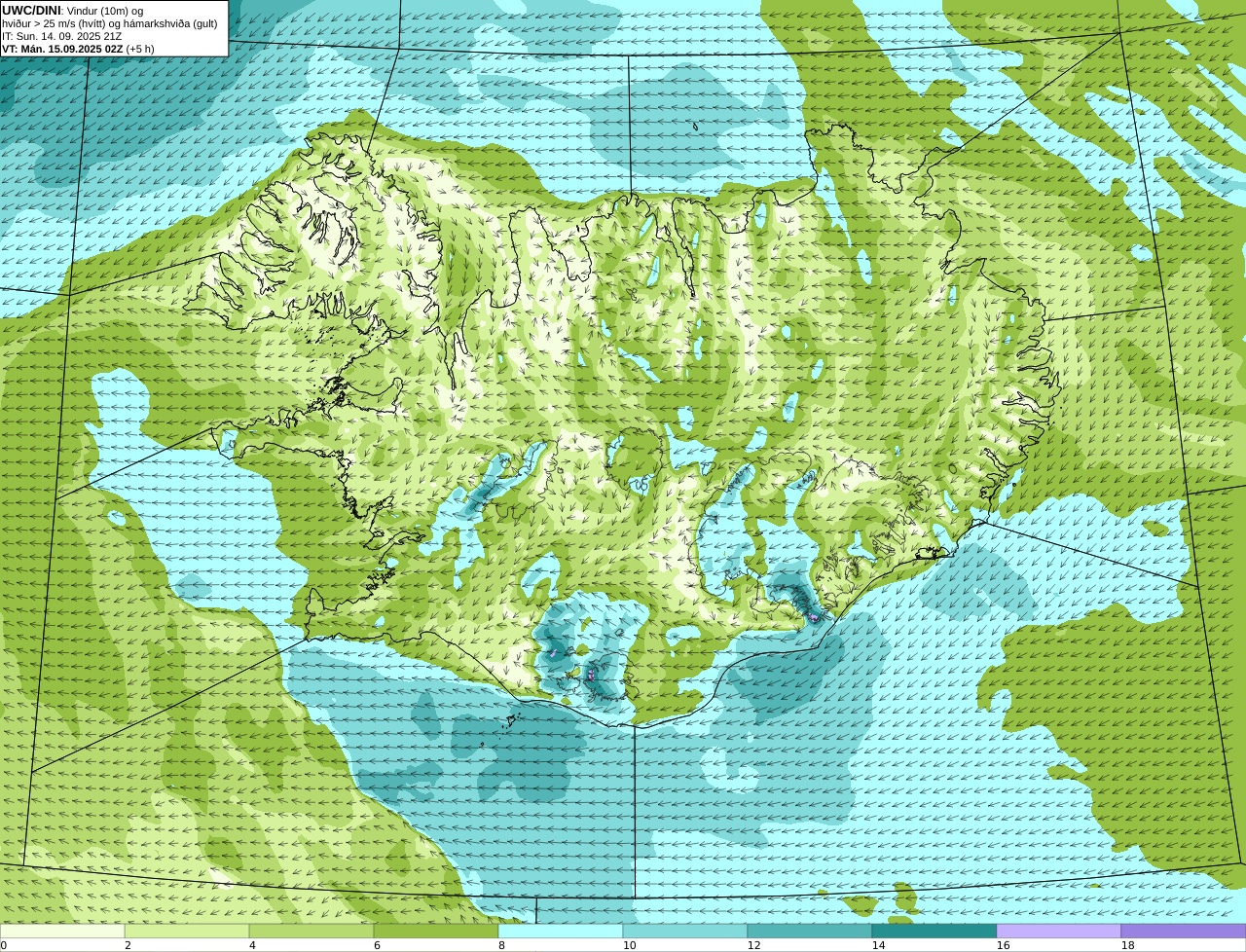Click the legend scale label "8"

(x=501, y=945)
